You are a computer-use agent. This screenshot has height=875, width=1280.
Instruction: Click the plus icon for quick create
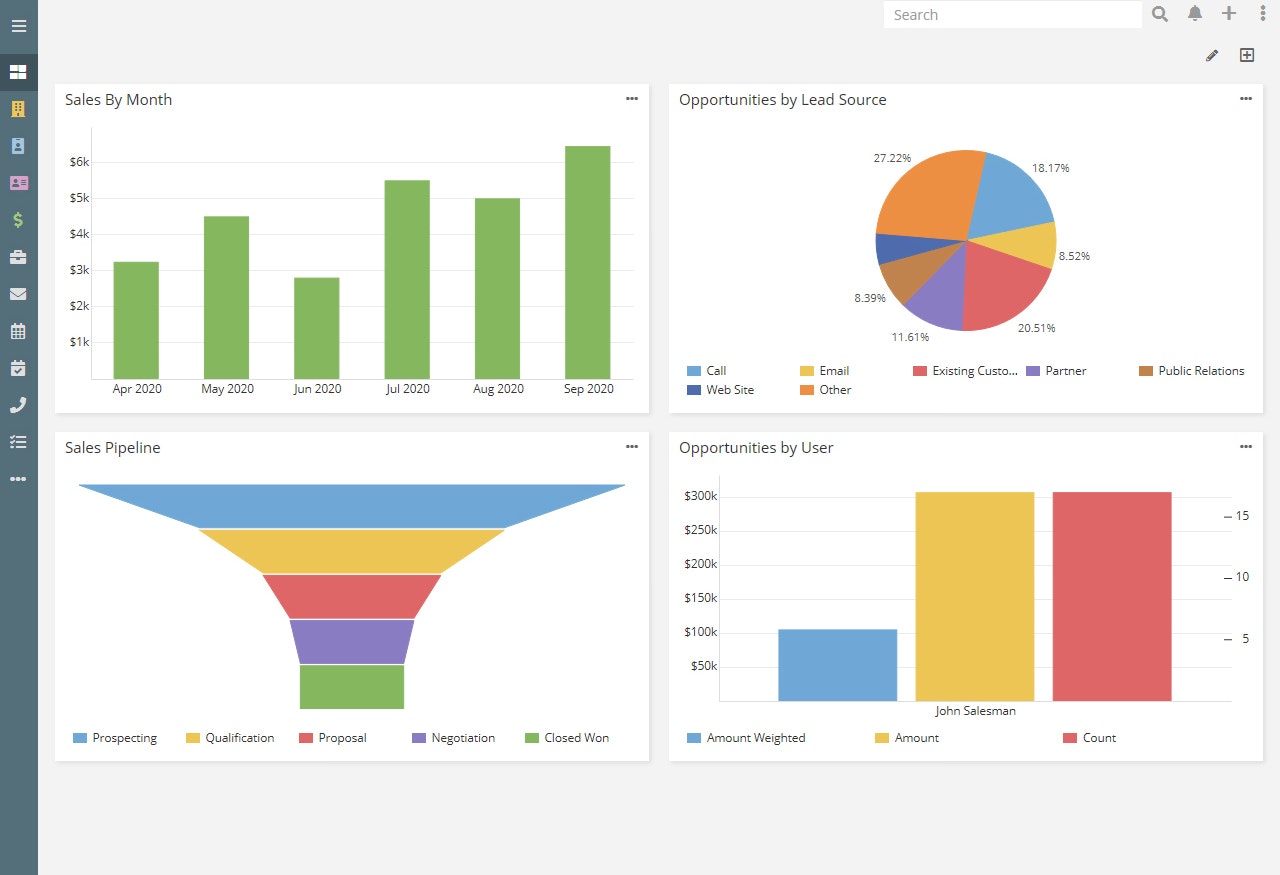tap(1229, 14)
